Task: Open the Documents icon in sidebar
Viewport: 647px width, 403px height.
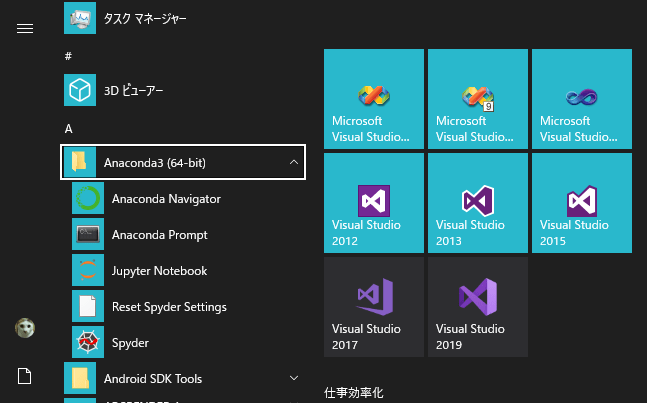Action: click(x=24, y=376)
